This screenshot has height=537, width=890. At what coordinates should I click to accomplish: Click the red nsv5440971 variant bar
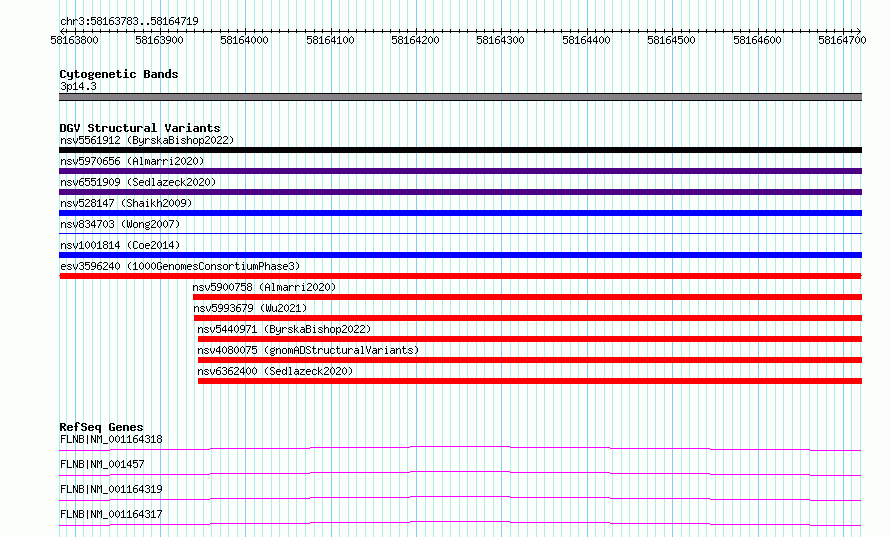point(530,339)
